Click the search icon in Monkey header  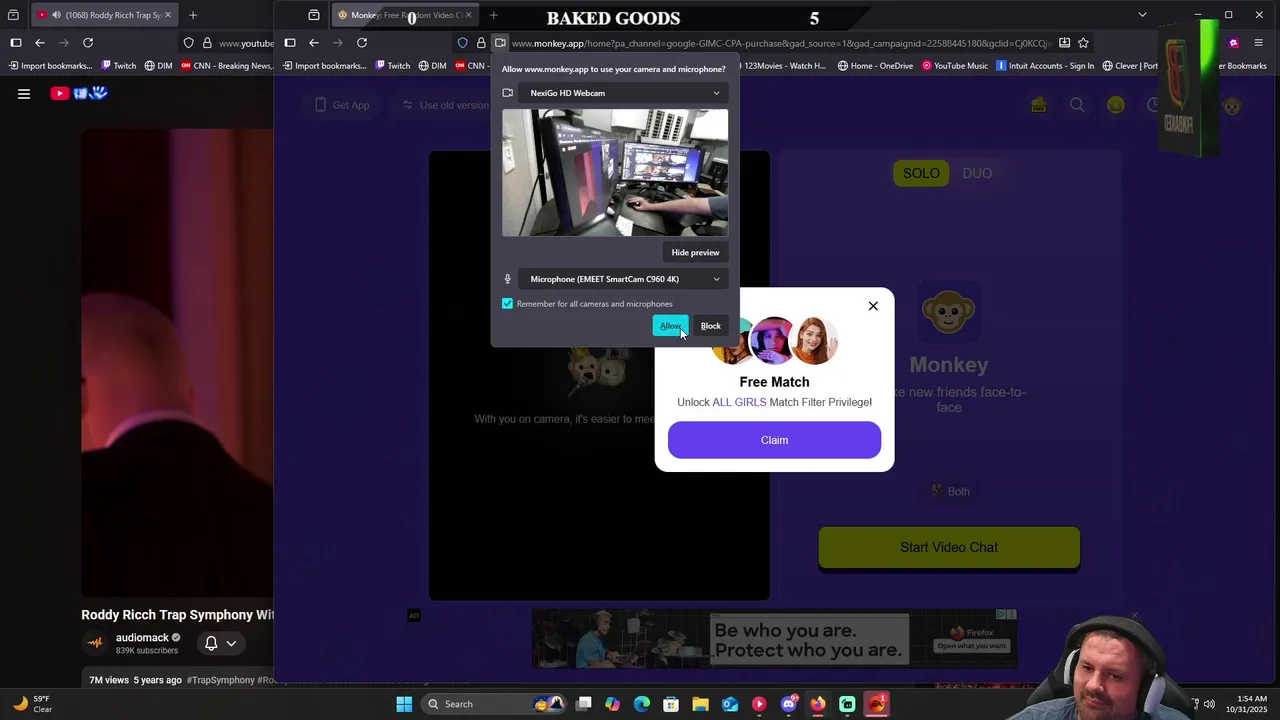click(1077, 105)
